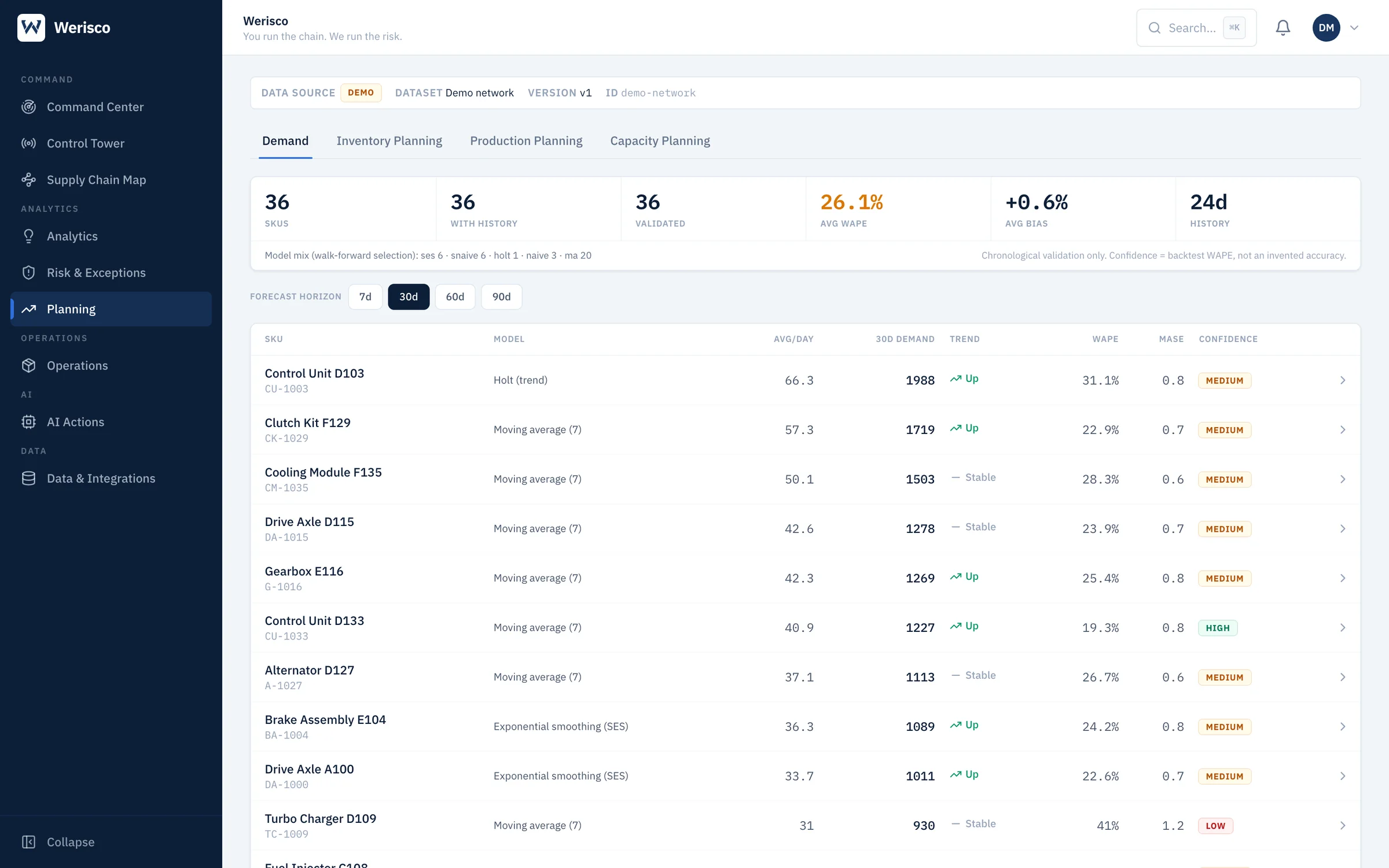
Task: Click Drive Axle A100 SKU name
Action: [x=309, y=769]
